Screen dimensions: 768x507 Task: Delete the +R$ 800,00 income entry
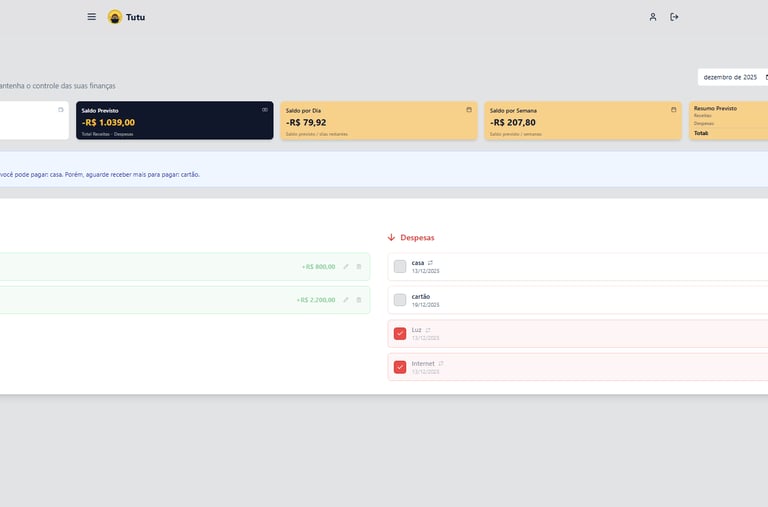click(x=359, y=266)
